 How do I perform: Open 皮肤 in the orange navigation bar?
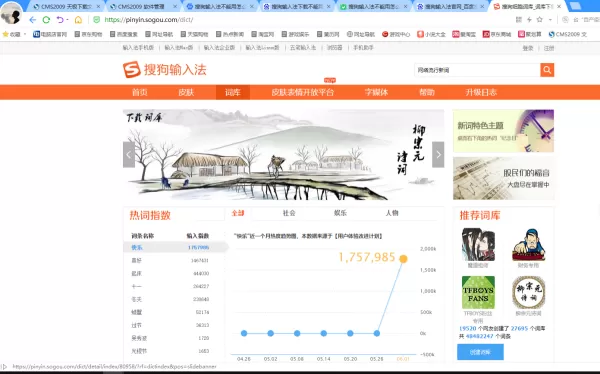click(186, 92)
